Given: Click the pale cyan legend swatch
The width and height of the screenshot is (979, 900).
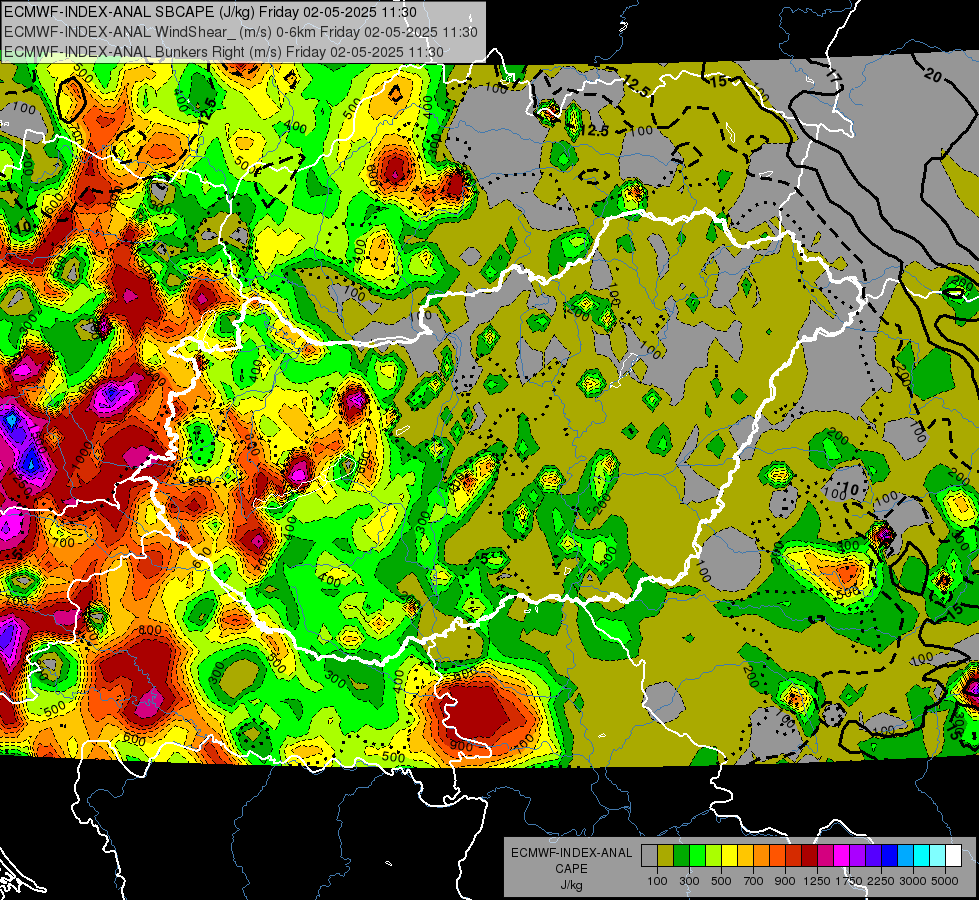Looking at the screenshot, I should tap(937, 855).
